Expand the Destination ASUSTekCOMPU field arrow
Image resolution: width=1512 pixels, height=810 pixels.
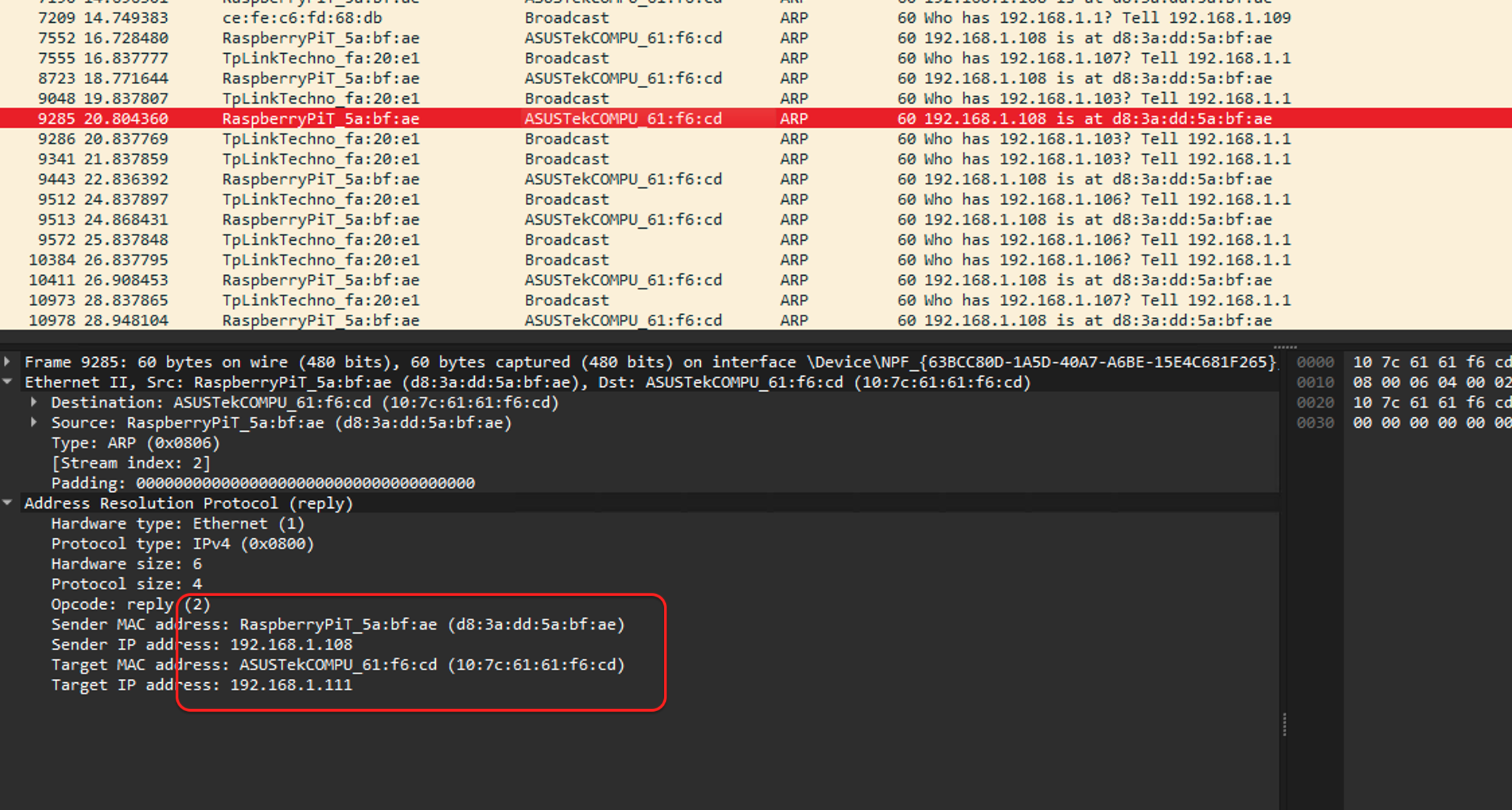pyautogui.click(x=34, y=402)
